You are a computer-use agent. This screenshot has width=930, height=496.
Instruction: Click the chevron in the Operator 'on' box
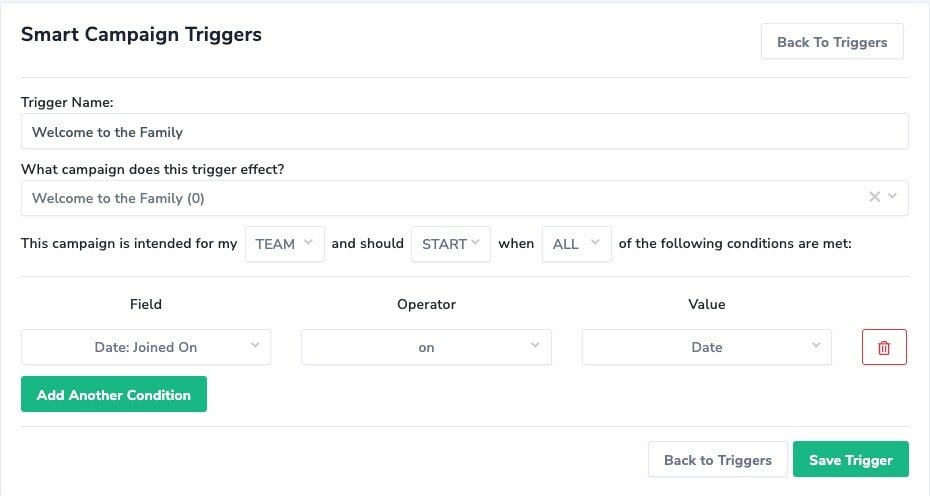535,345
